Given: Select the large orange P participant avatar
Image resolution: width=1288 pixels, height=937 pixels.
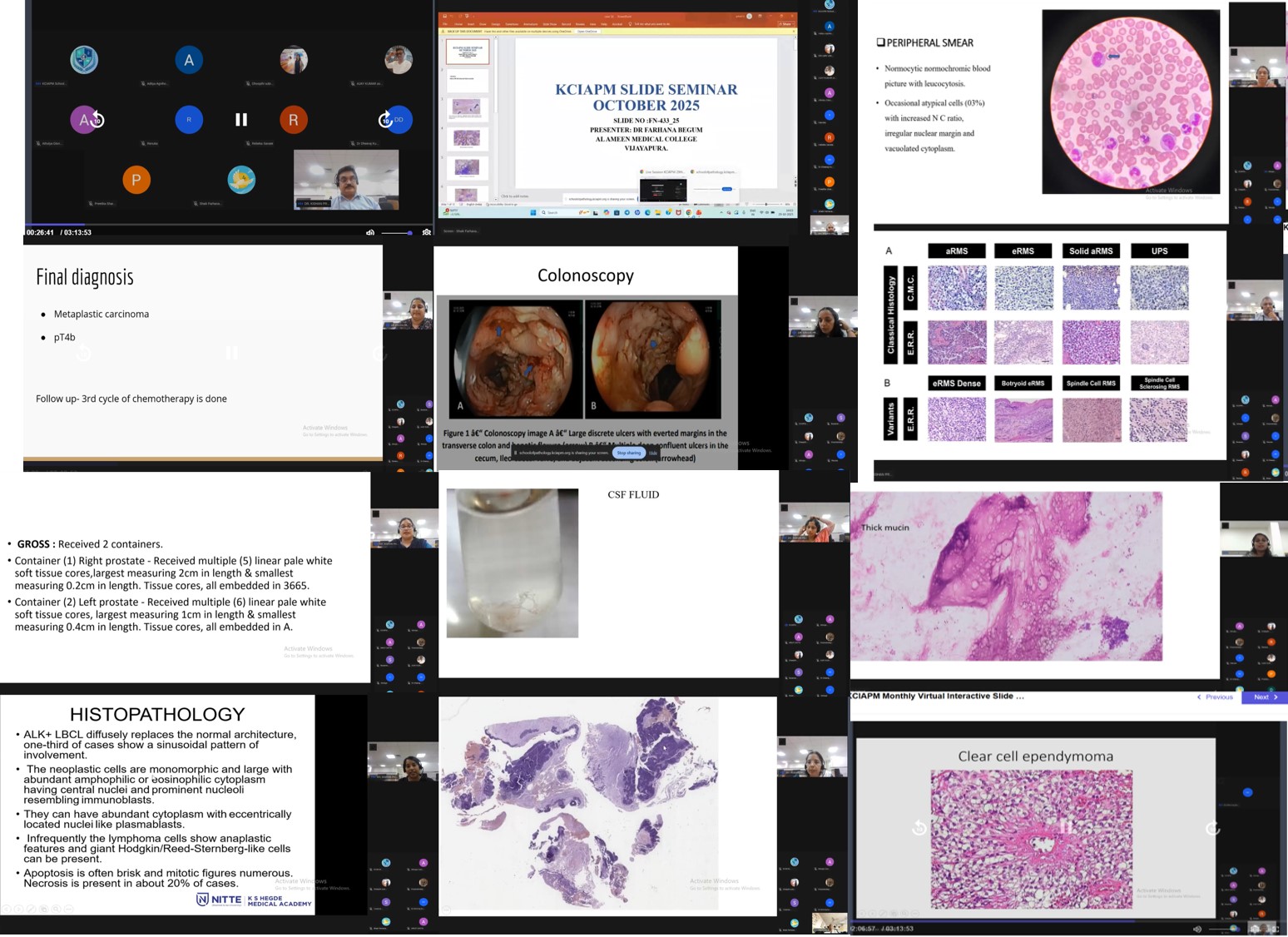Looking at the screenshot, I should (136, 180).
